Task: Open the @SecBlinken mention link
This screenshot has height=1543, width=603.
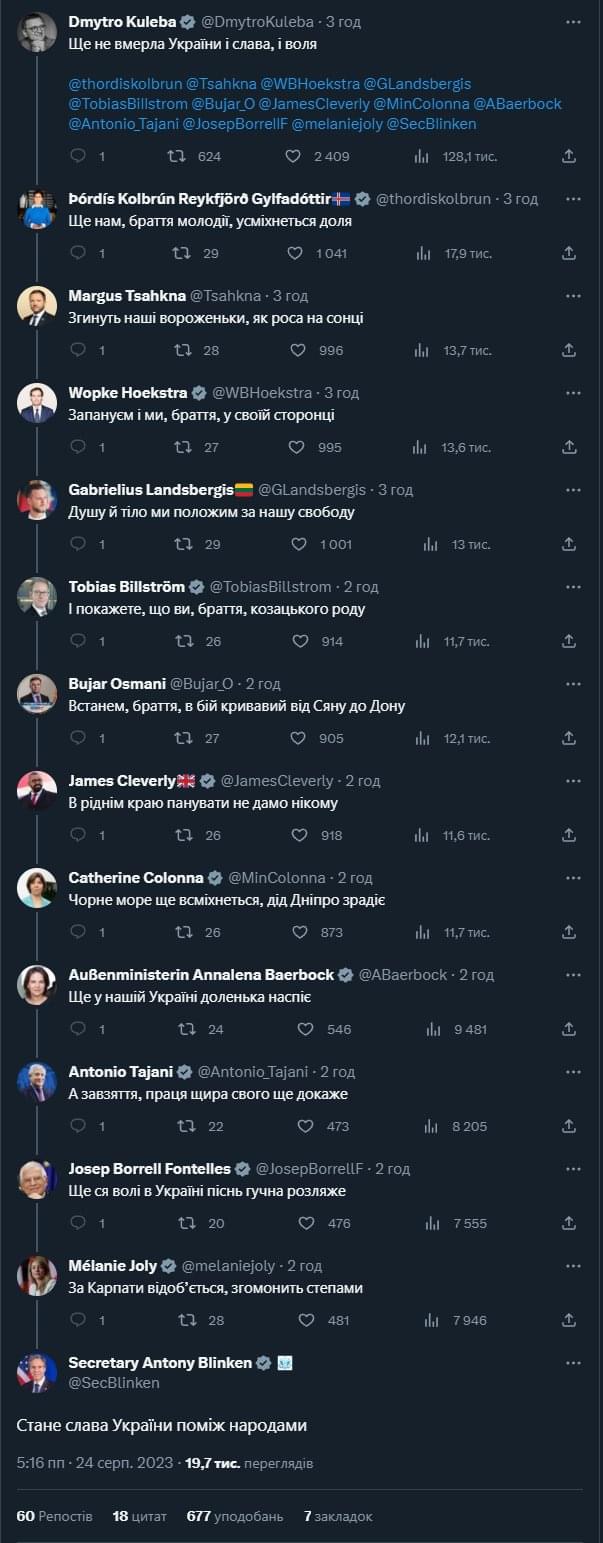Action: point(432,124)
